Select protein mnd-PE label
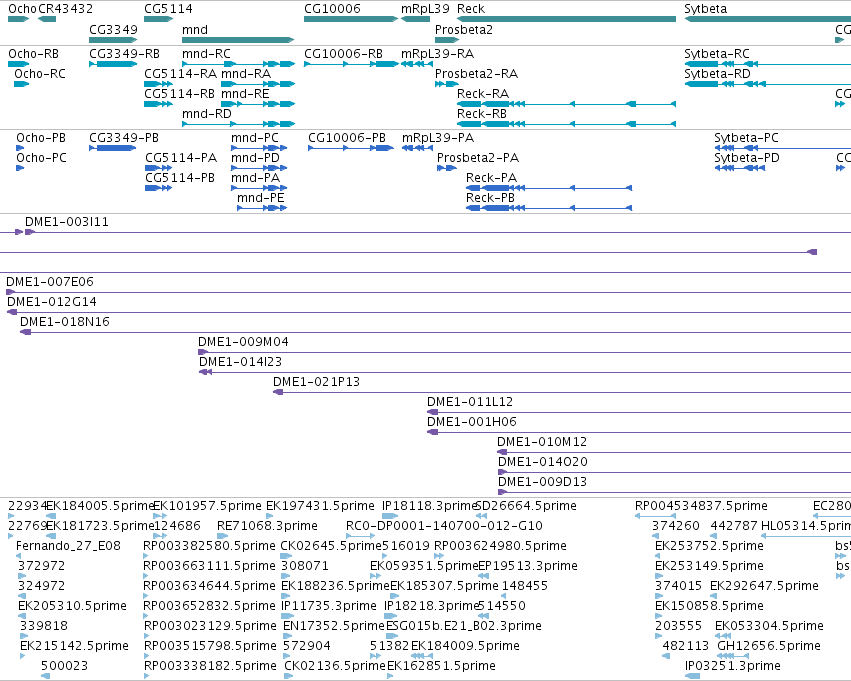Image resolution: width=851 pixels, height=681 pixels. [261, 198]
